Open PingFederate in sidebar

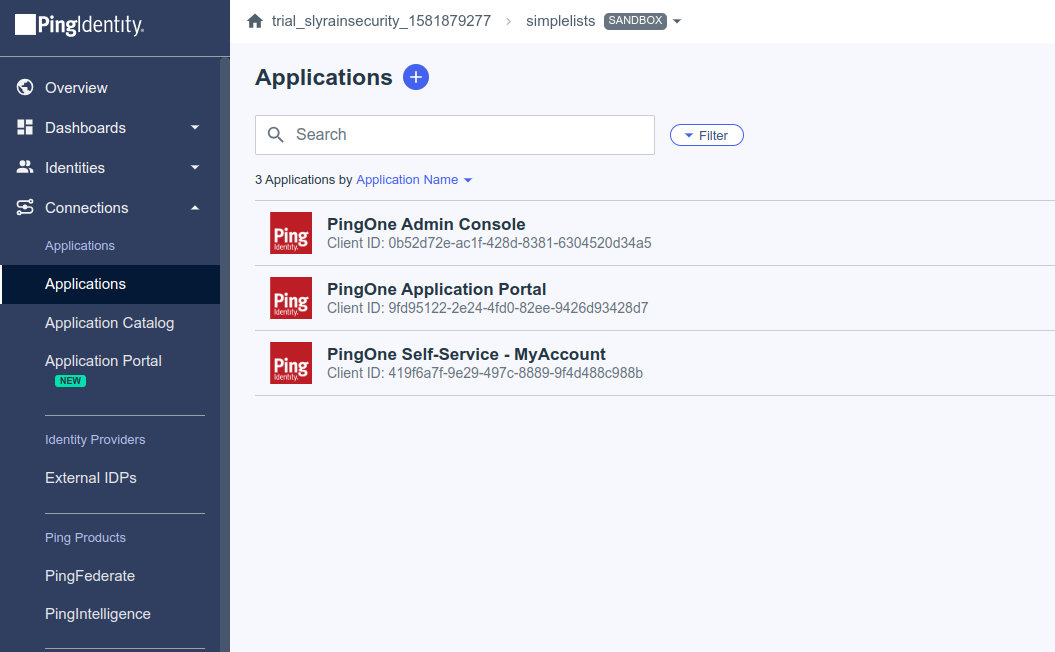coord(90,576)
